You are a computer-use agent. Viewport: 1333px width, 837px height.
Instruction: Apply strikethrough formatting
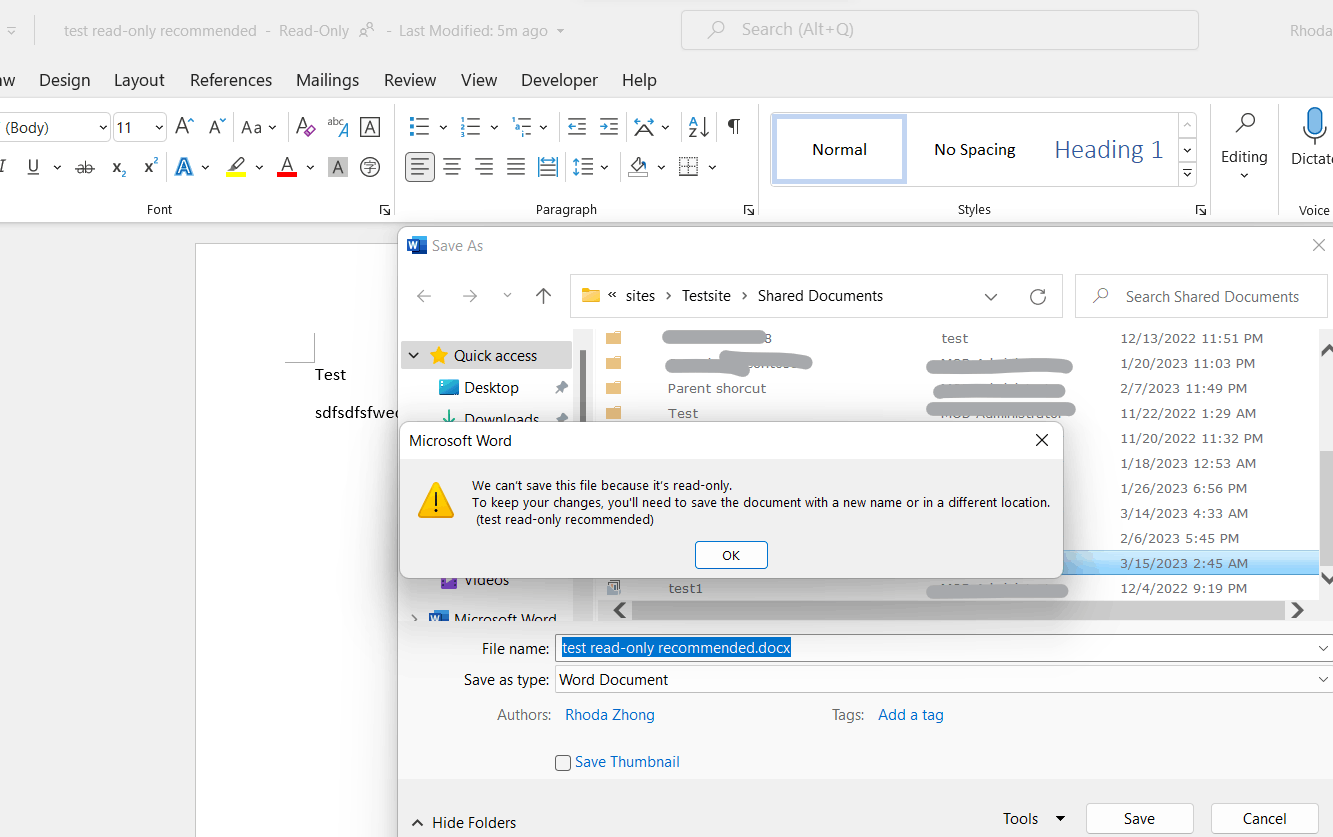point(85,167)
